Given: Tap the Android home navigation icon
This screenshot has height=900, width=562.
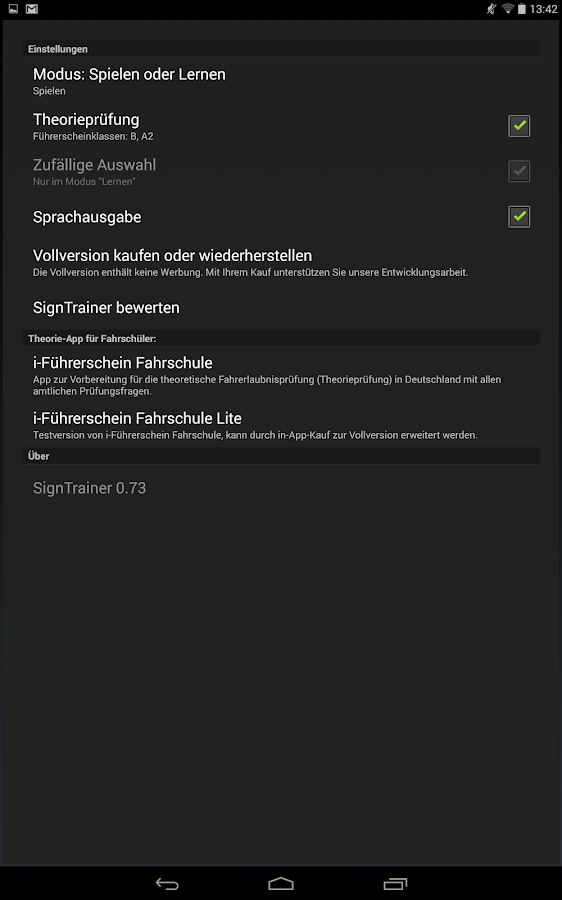Looking at the screenshot, I should click(281, 884).
